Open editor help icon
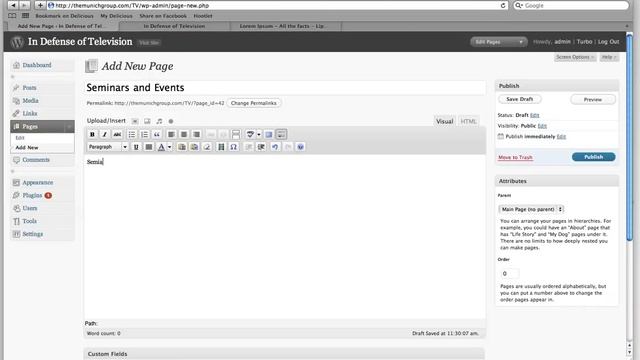Viewport: 640px width, 360px height. tap(300, 147)
